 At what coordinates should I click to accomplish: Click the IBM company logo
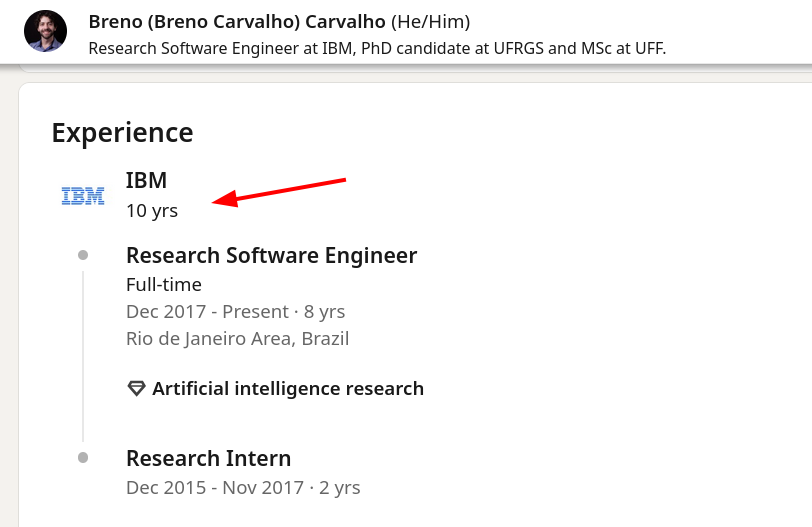(83, 196)
